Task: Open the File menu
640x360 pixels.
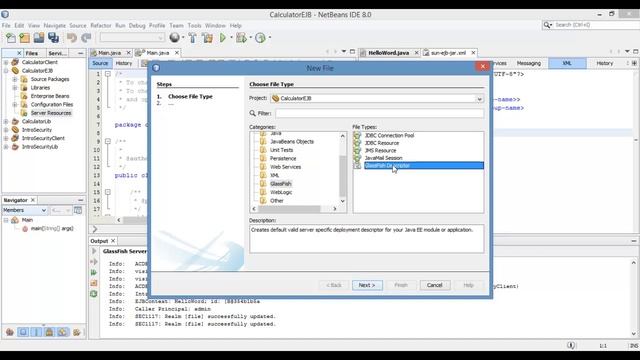Action: pos(6,25)
